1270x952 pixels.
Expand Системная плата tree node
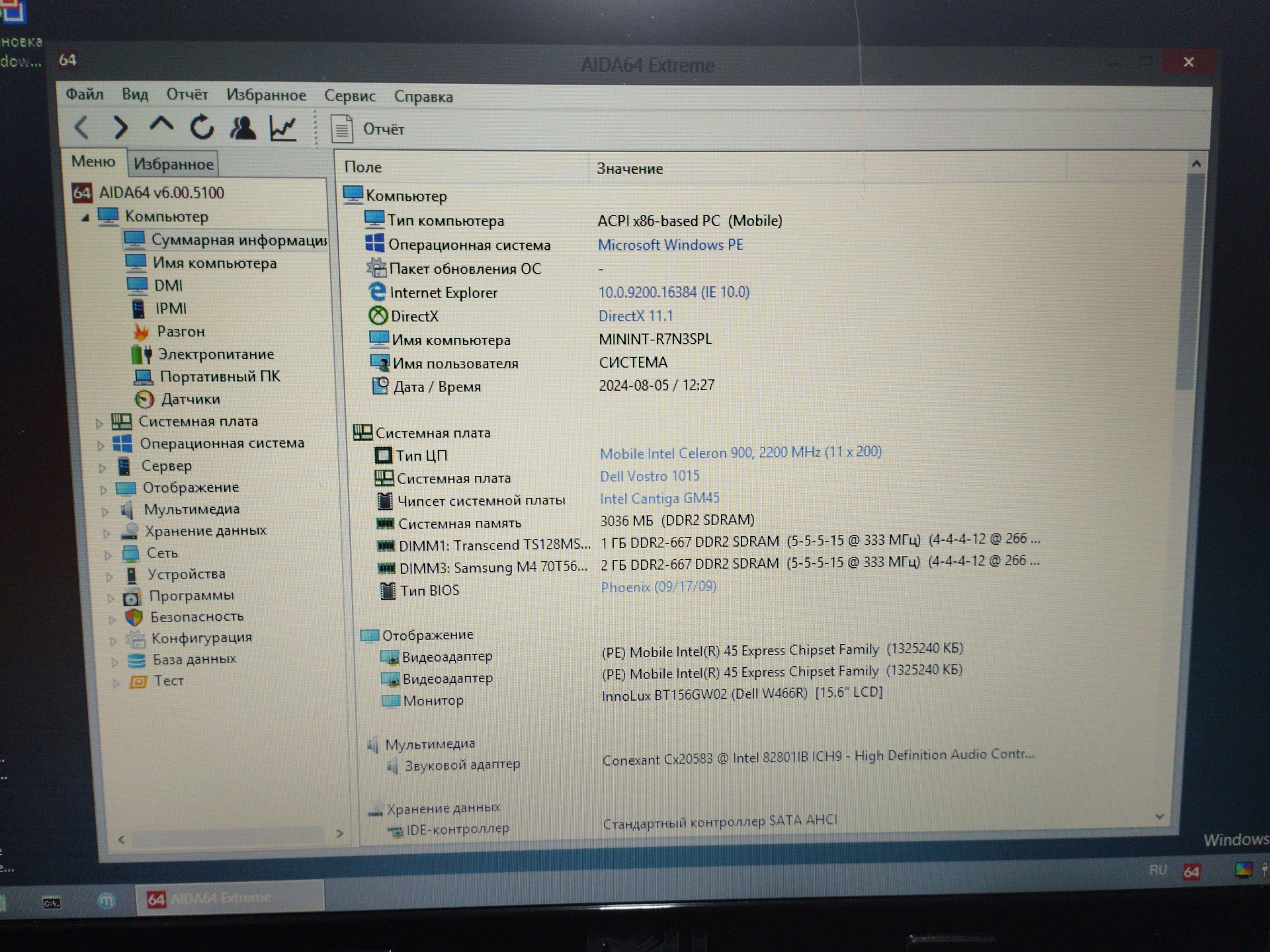pos(99,422)
